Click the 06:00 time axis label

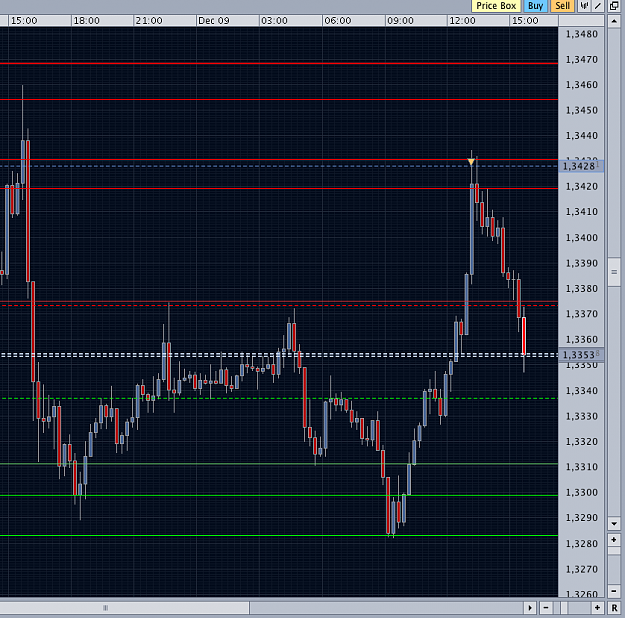point(338,21)
